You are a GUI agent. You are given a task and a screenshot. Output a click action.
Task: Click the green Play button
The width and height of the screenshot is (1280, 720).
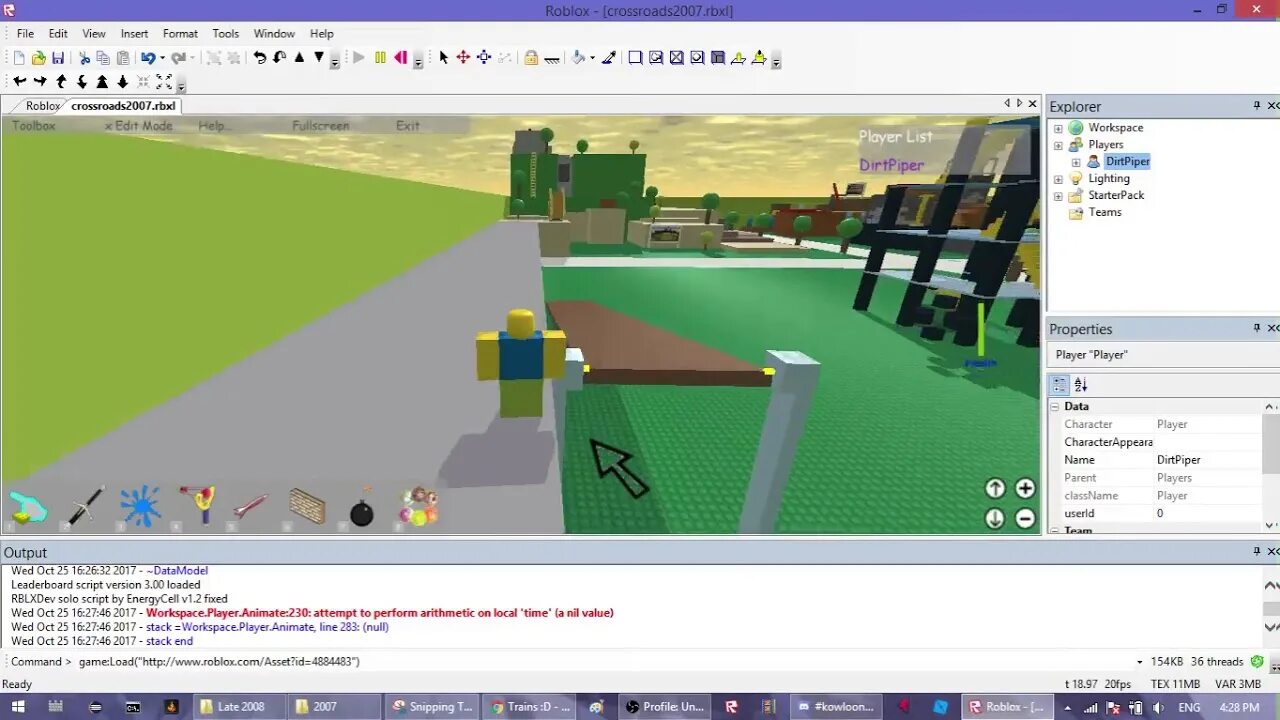359,58
